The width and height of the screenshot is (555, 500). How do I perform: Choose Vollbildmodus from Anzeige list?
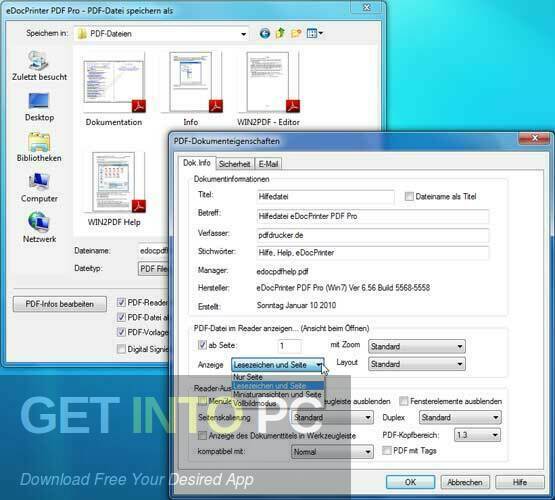click(x=278, y=403)
